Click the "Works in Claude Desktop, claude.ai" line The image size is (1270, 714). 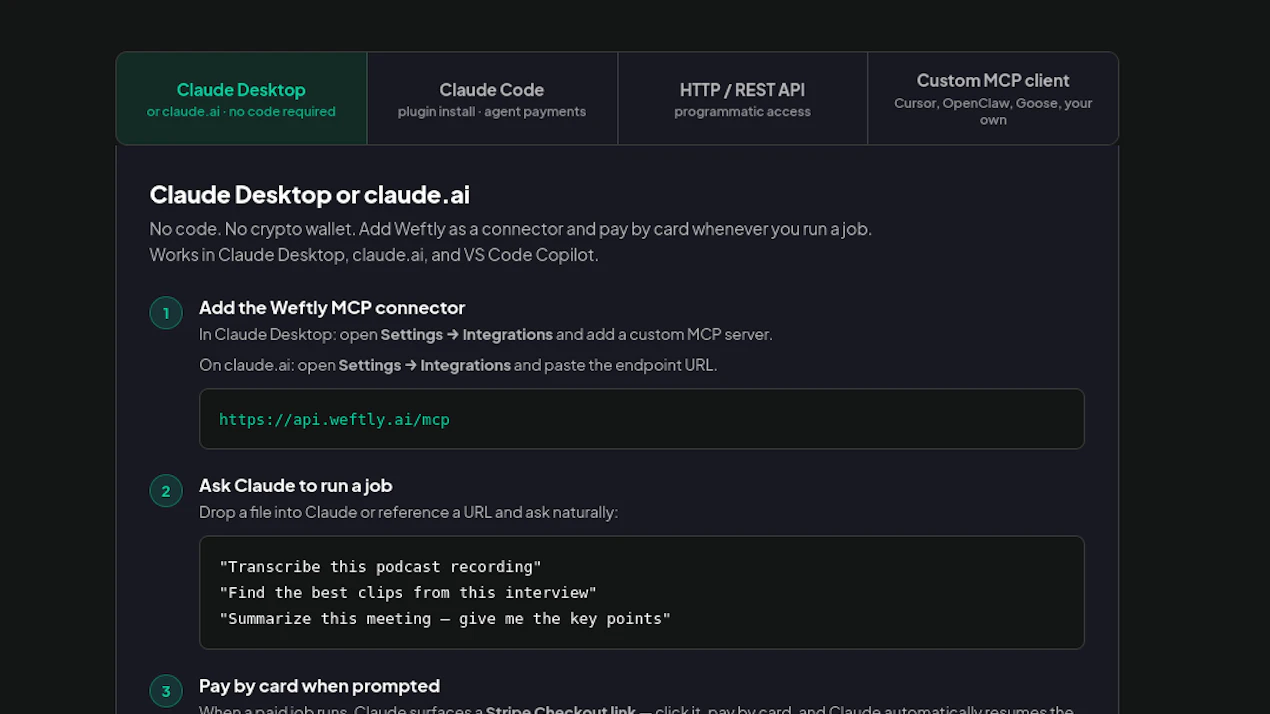tap(374, 255)
